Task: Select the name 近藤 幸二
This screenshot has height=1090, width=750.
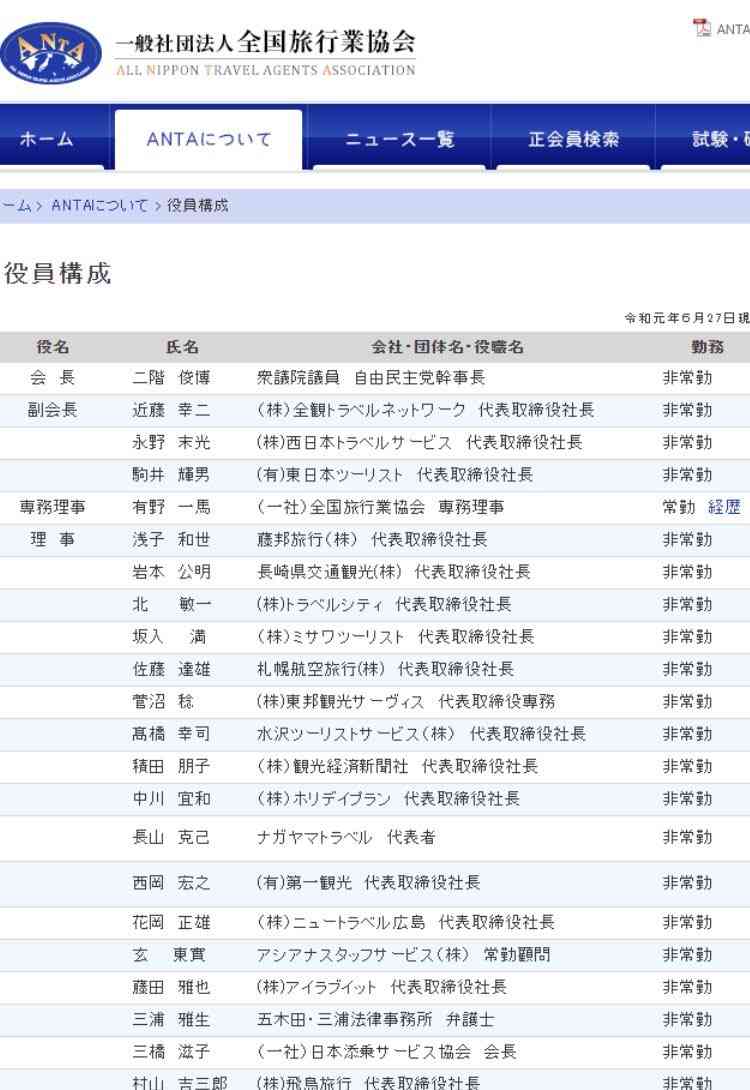Action: pos(171,410)
